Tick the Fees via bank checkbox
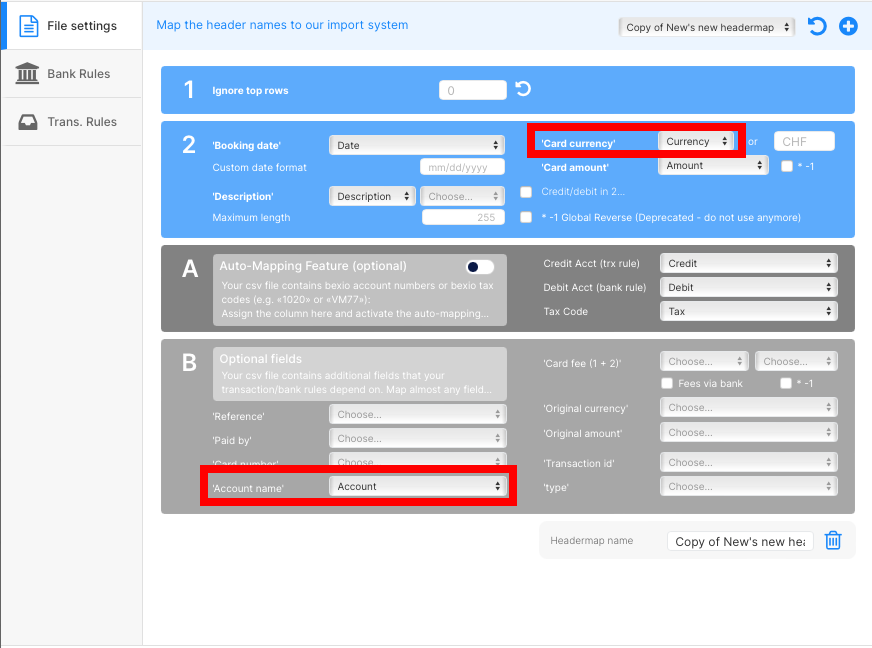 pos(667,383)
